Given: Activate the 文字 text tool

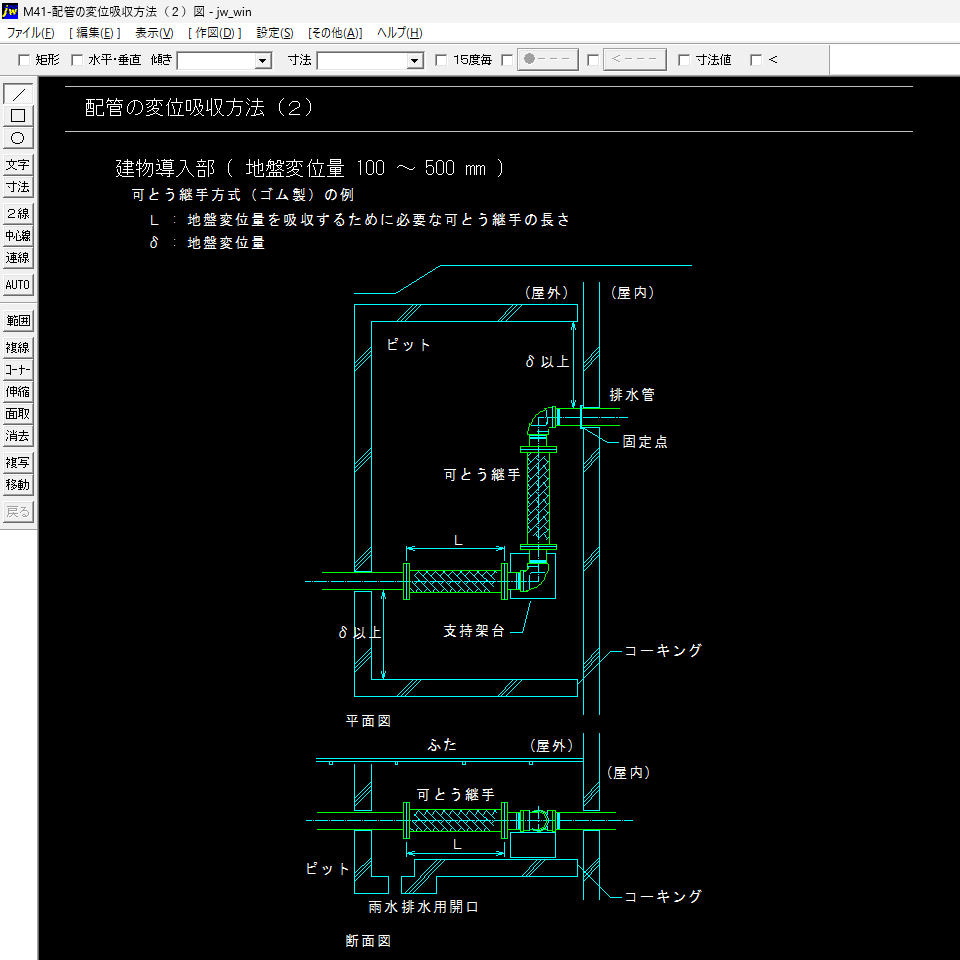Looking at the screenshot, I should pos(18,165).
